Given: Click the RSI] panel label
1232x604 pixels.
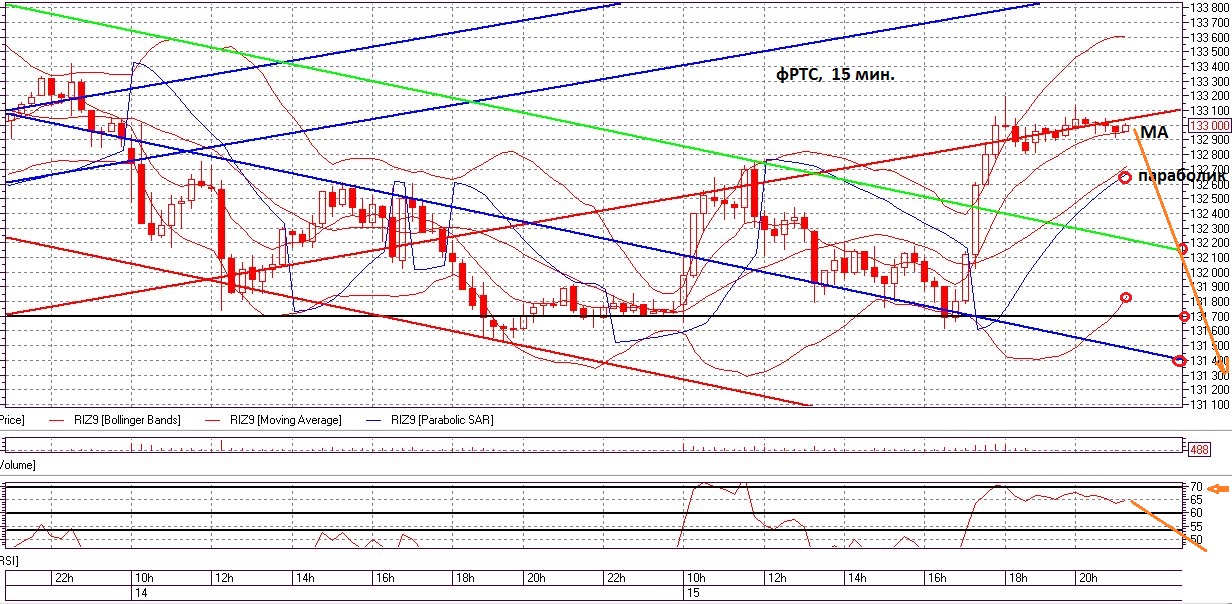Looking at the screenshot, I should pyautogui.click(x=9, y=562).
